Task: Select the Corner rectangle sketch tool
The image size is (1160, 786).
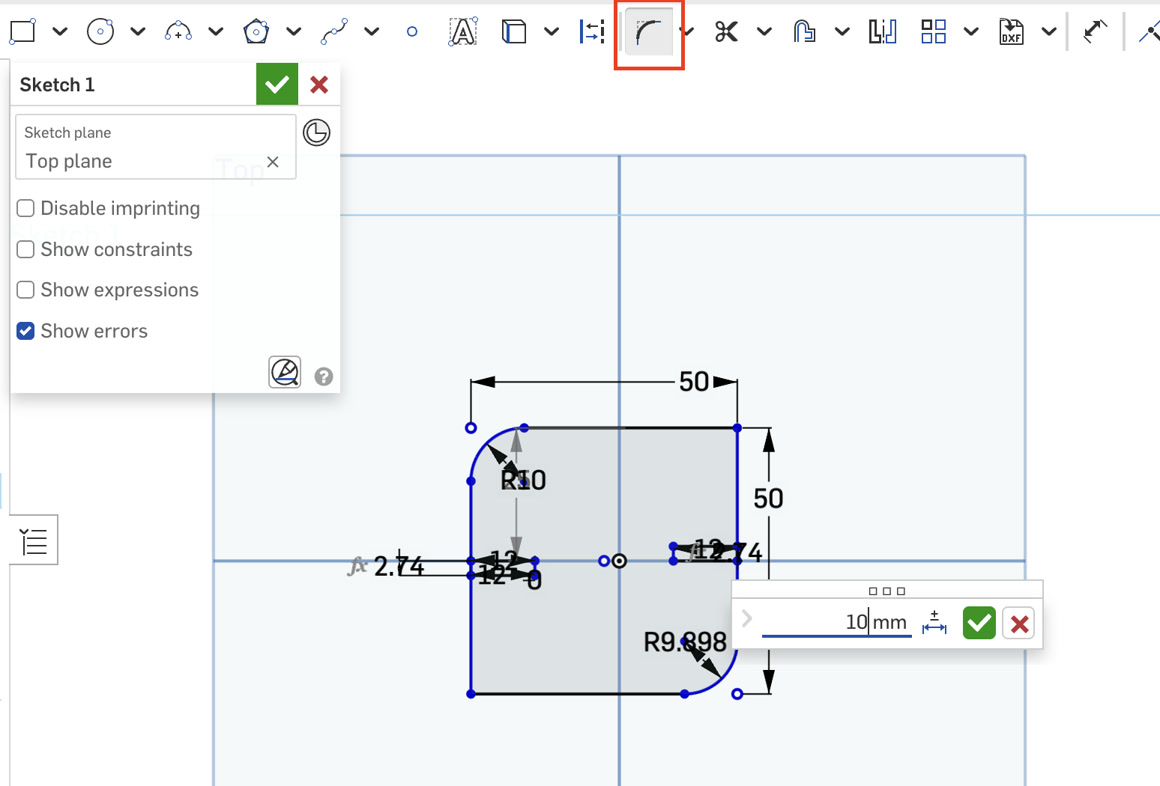Action: (22, 32)
